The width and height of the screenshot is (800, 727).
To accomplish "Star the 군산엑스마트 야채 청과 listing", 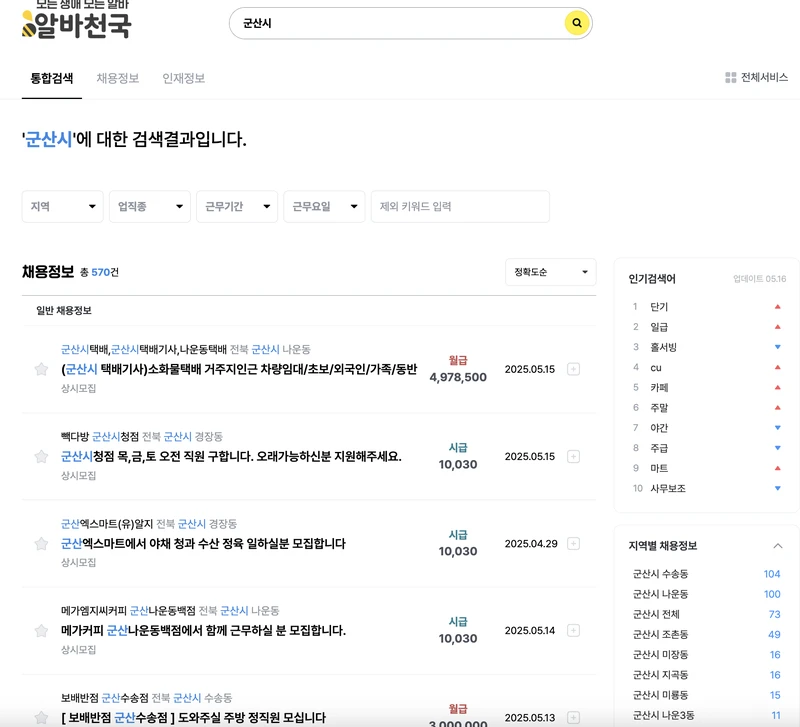I will pos(41,543).
